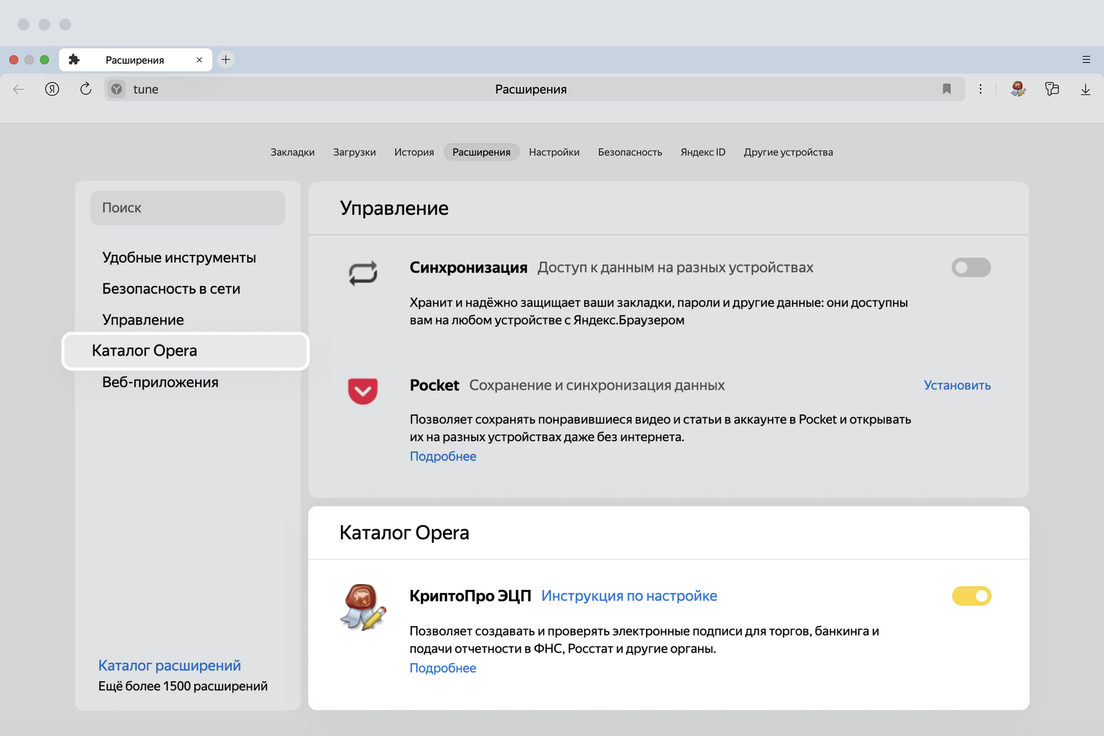Open Каталог расширений link
This screenshot has height=736, width=1104.
[169, 666]
